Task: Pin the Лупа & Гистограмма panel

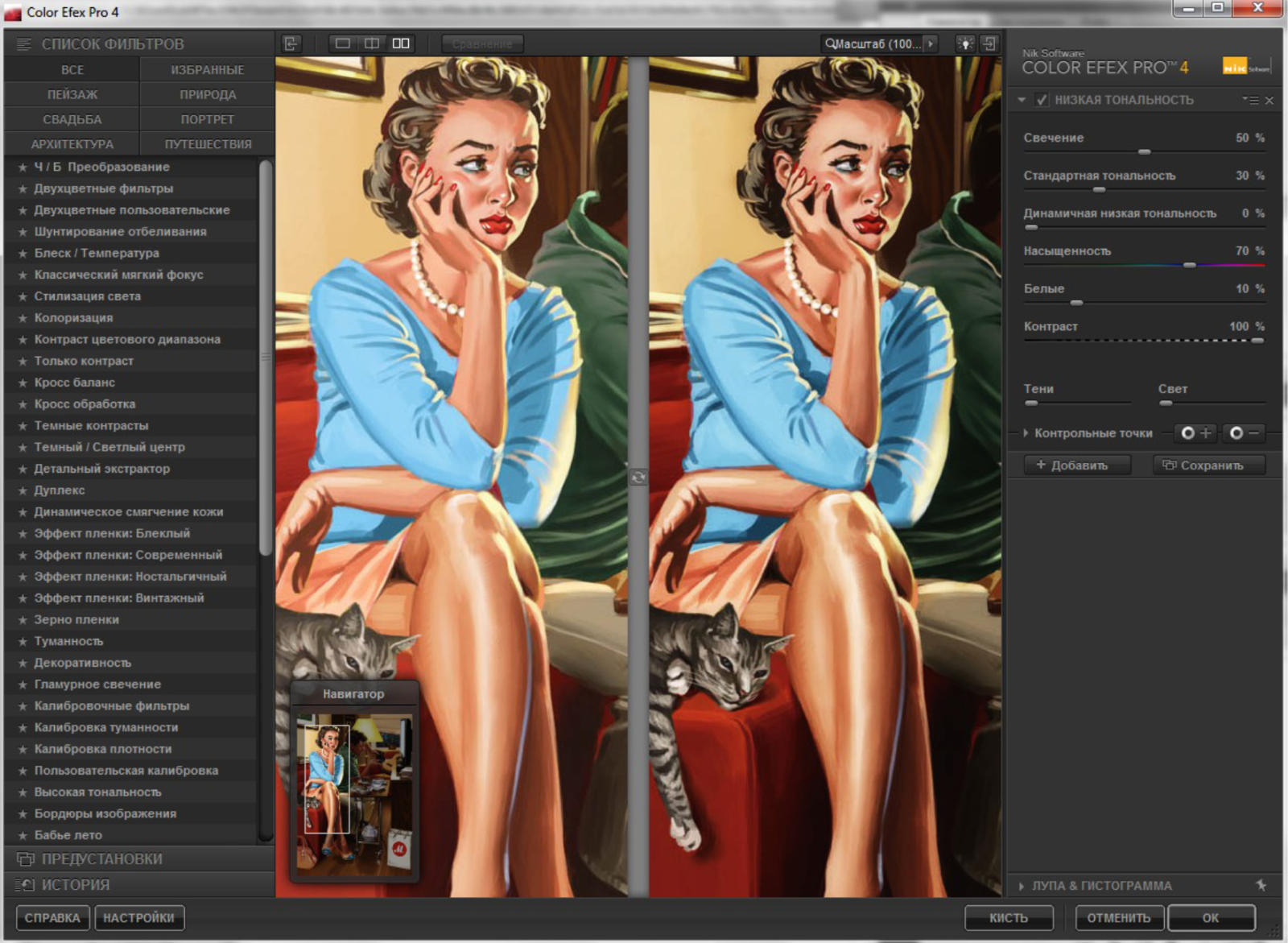Action: coord(1261,885)
